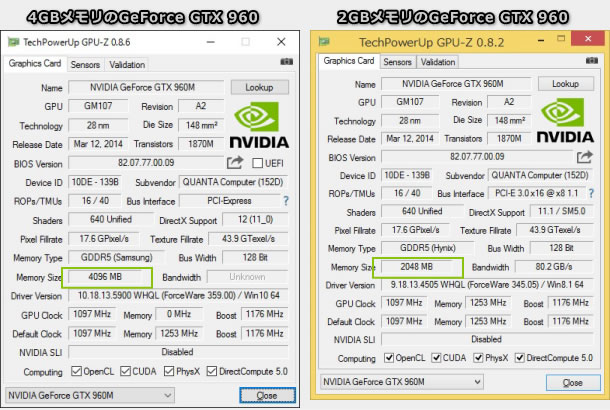Screen dimensions: 610x410
Task: Click GDDR5 (Hynix) Memory Type field
Action: (428, 248)
